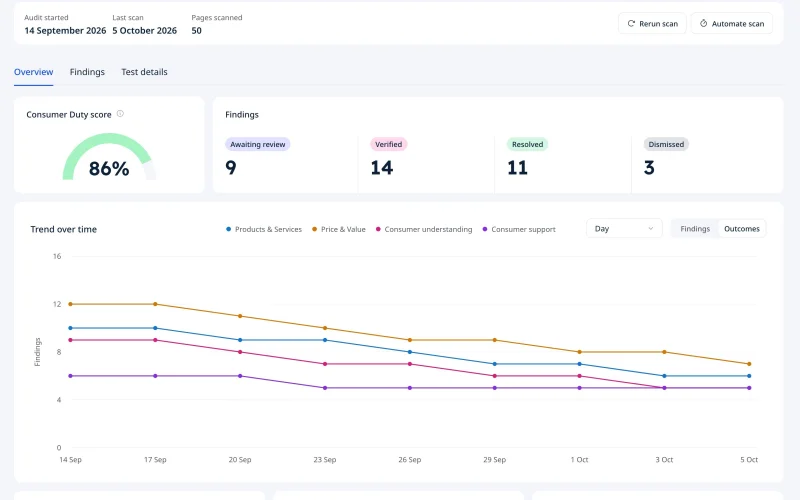
Task: Click the Pages scanned value 50
Action: 196,31
